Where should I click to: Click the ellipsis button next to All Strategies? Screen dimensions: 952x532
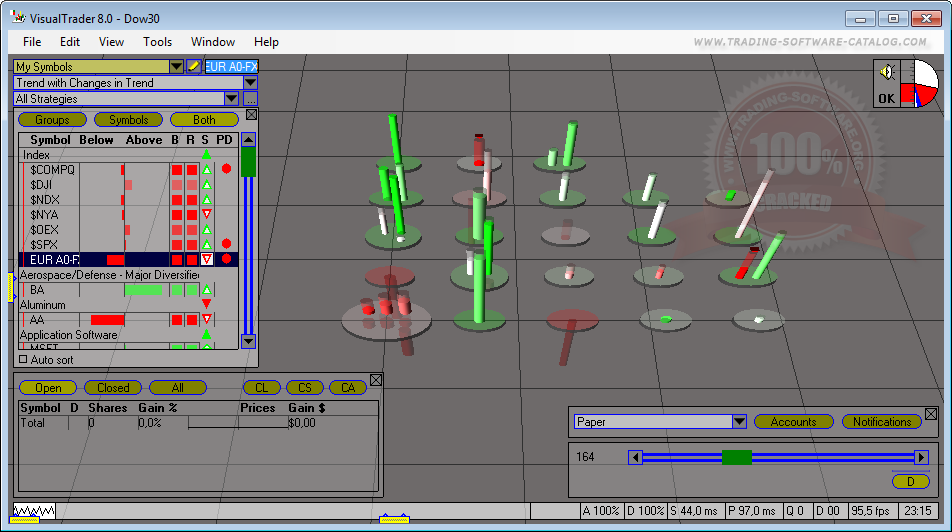point(250,99)
